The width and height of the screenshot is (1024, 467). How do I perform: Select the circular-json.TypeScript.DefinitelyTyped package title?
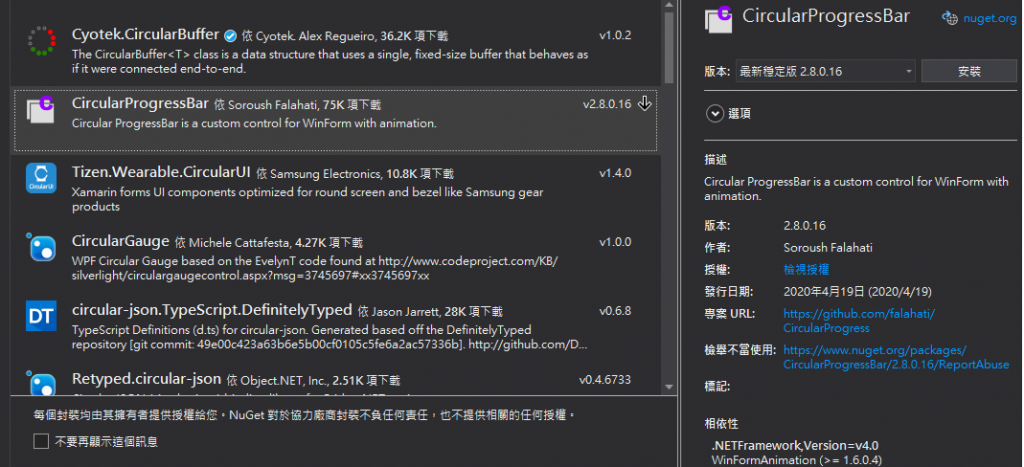click(212, 310)
